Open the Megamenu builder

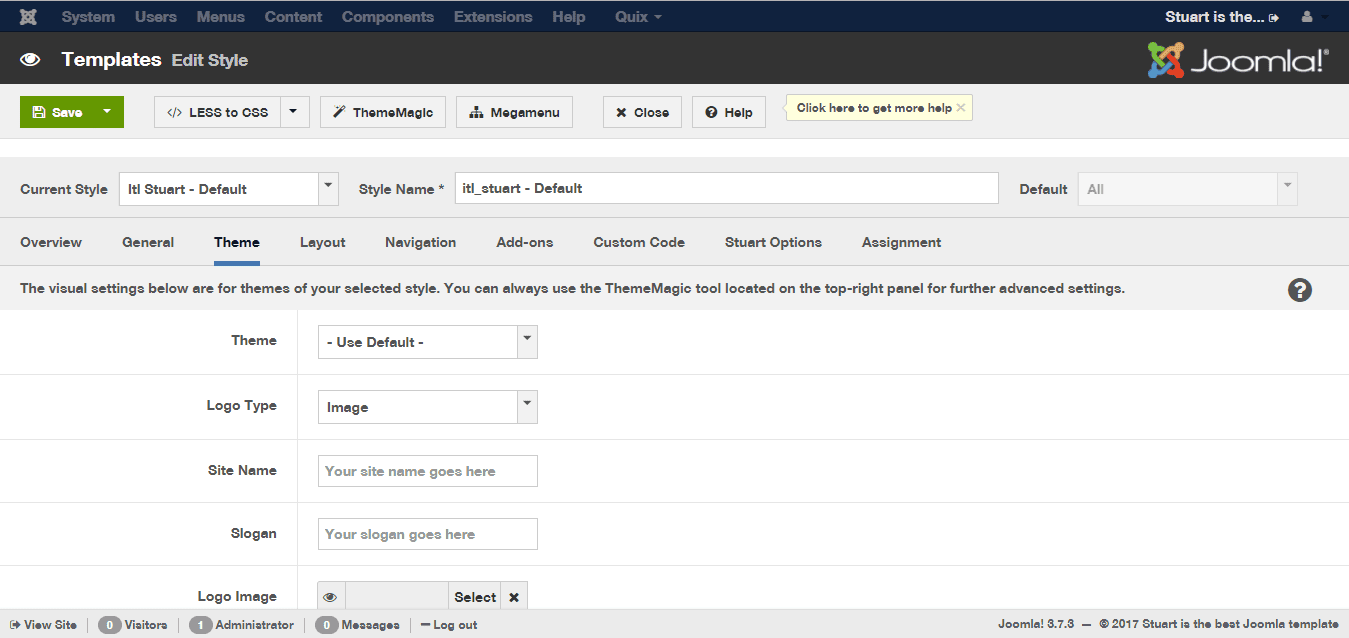click(513, 112)
